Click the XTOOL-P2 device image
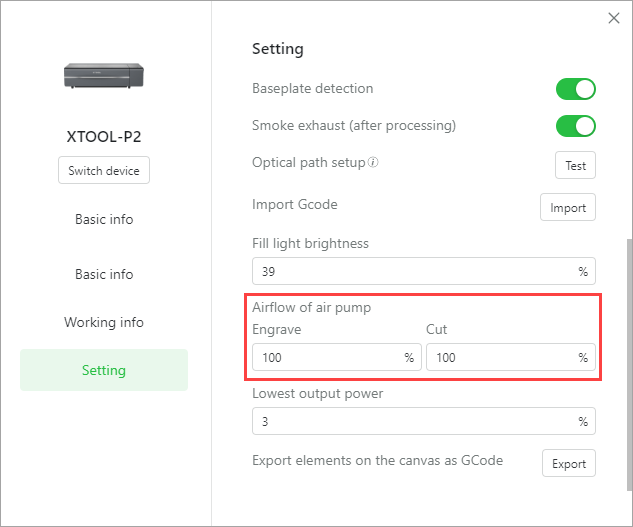Viewport: 633px width, 527px height. 104,75
